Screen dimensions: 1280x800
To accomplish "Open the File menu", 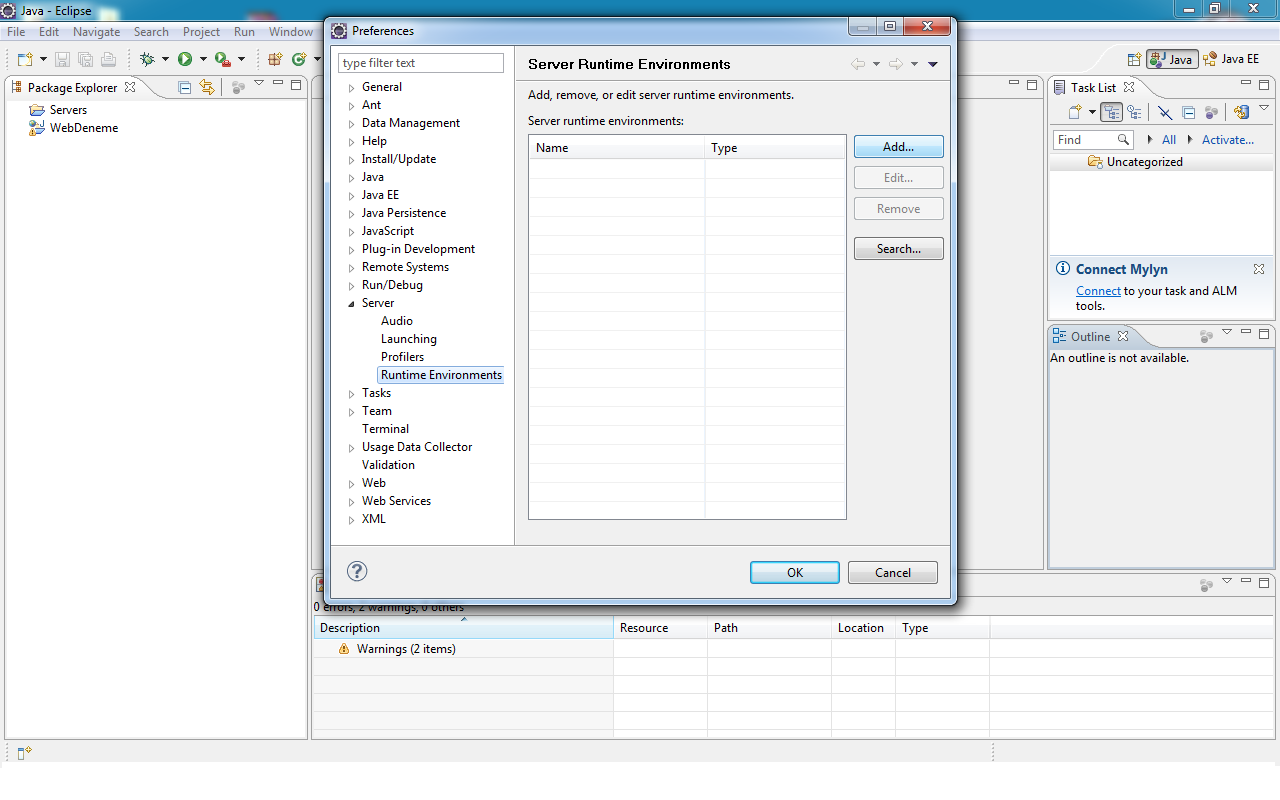I will [16, 32].
